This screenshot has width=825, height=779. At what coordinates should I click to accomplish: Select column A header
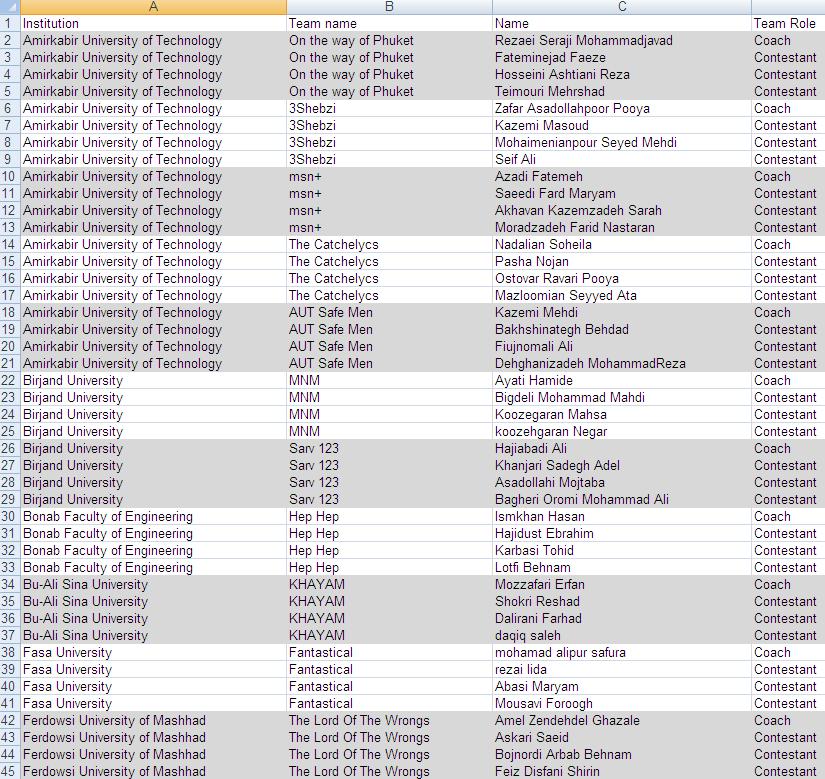[x=153, y=7]
